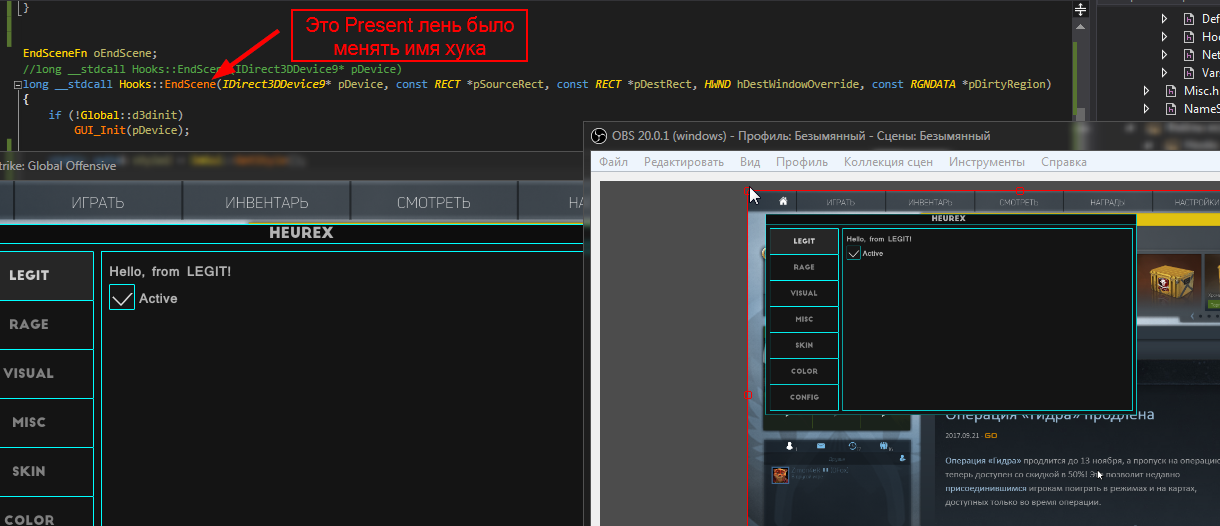
Task: Open the Вид menu in OBS
Action: (x=750, y=162)
